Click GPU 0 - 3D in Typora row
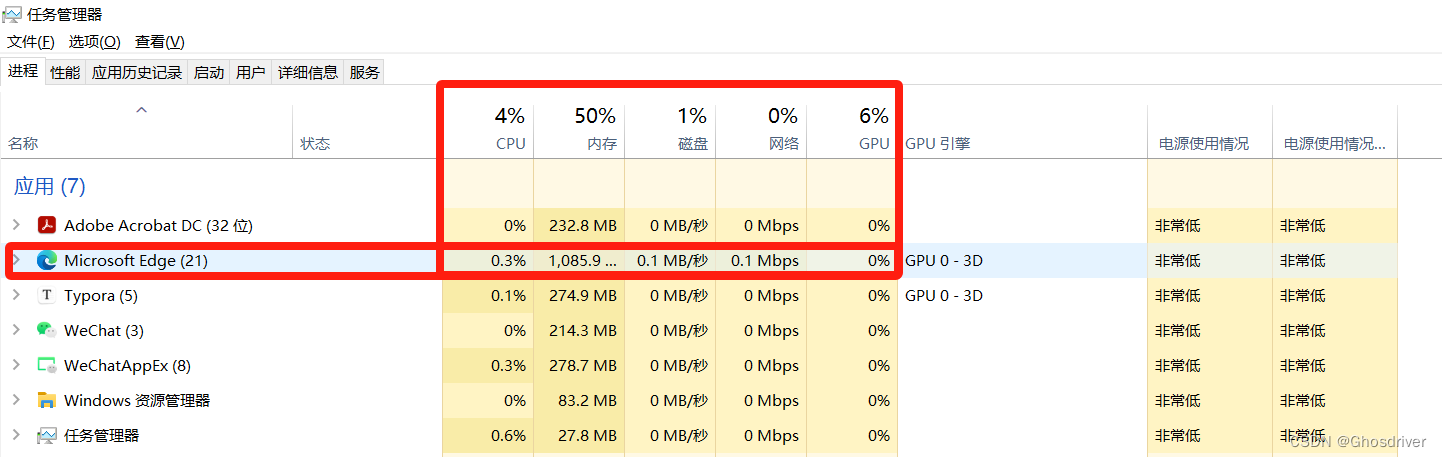The width and height of the screenshot is (1442, 457). point(944,295)
